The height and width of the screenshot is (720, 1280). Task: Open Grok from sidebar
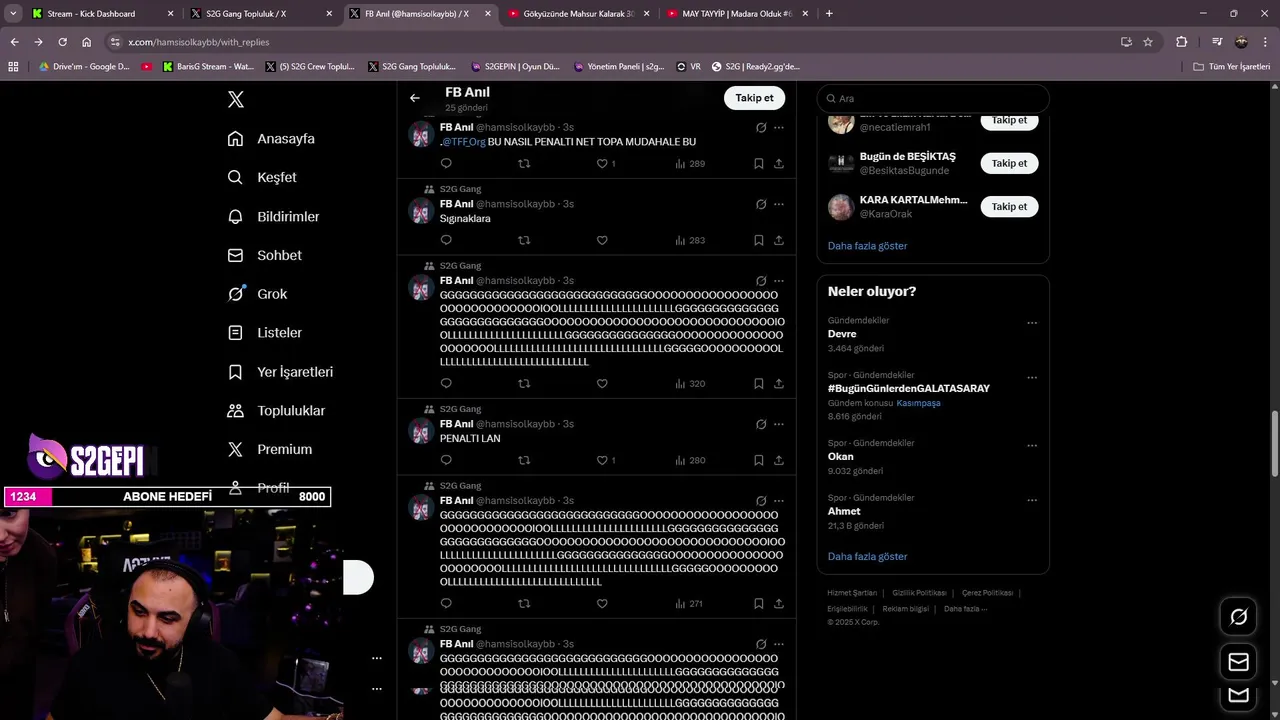(257, 294)
